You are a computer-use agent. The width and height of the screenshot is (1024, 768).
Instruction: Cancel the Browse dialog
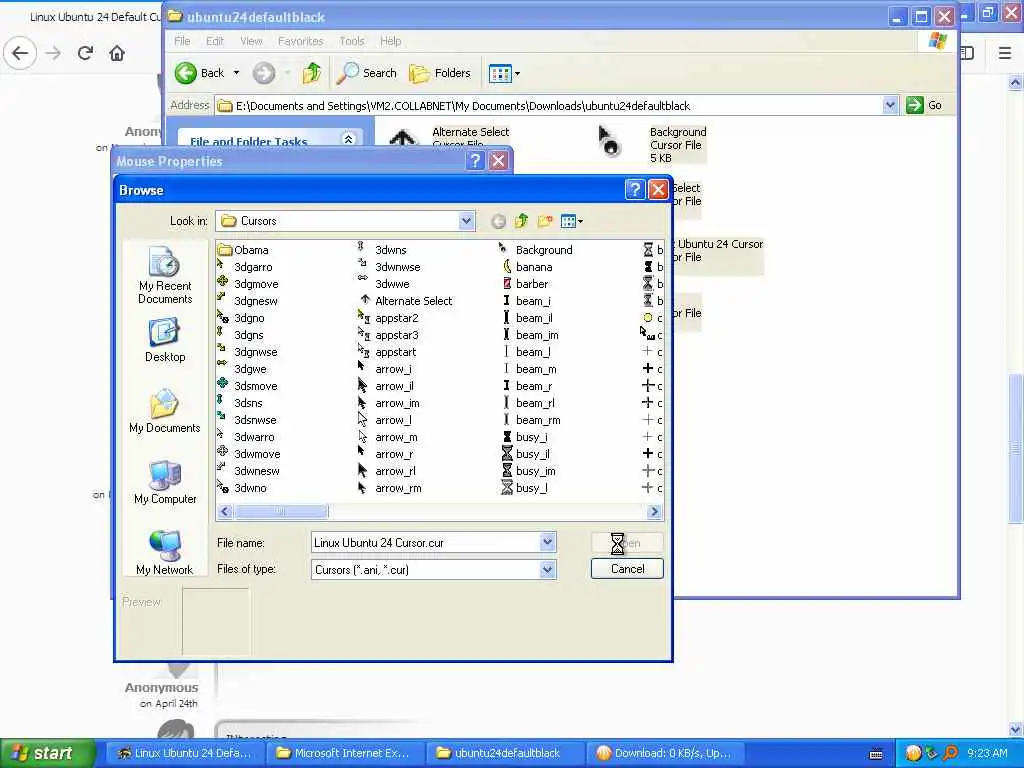pos(627,568)
